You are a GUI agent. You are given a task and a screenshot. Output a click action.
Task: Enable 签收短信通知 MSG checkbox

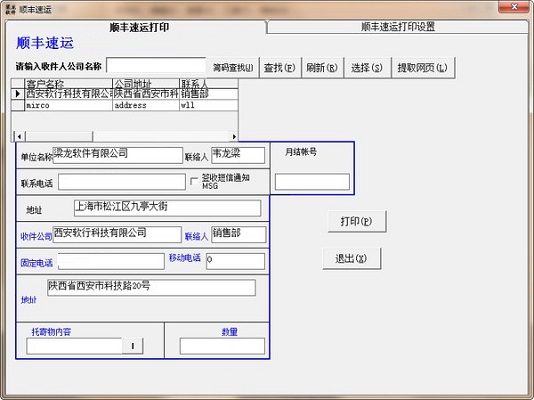pos(194,181)
